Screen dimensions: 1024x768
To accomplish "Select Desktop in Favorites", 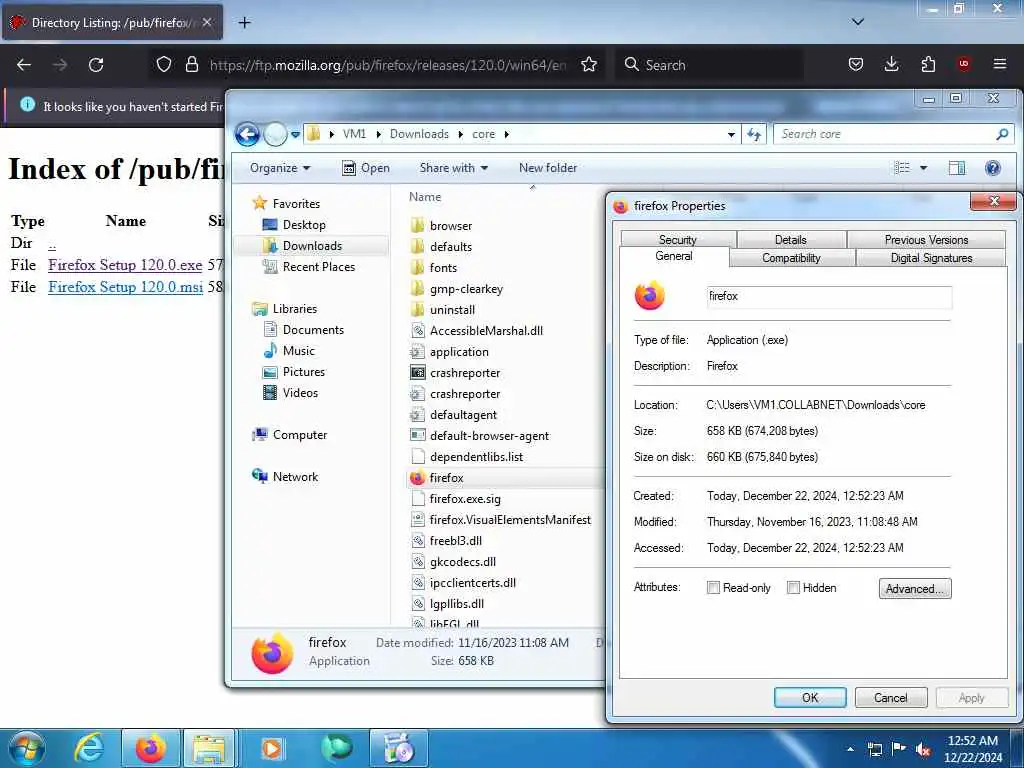I will point(304,225).
